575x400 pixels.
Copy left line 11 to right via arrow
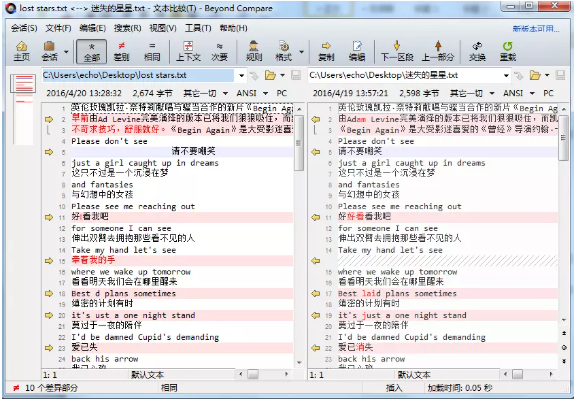pyautogui.click(x=49, y=217)
